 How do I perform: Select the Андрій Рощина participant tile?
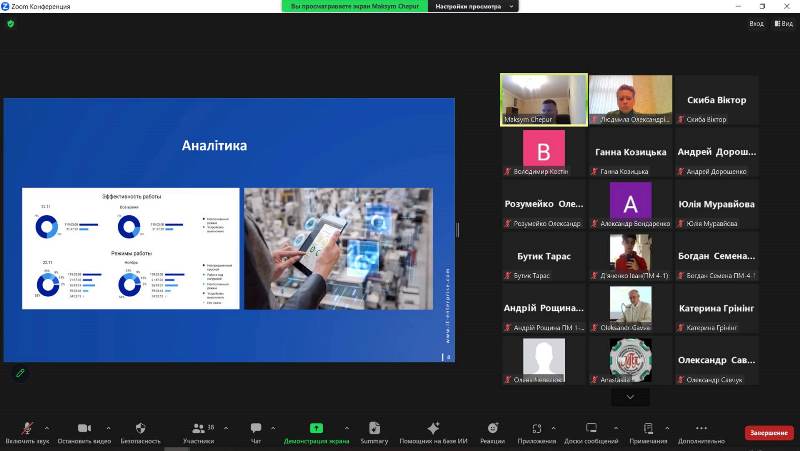coord(544,308)
